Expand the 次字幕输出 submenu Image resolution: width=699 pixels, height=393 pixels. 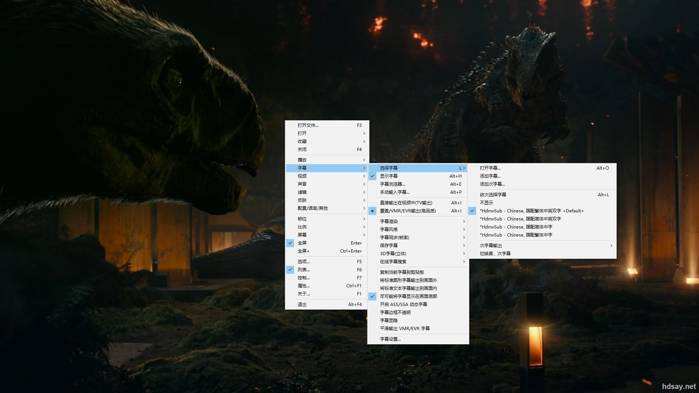click(x=542, y=246)
